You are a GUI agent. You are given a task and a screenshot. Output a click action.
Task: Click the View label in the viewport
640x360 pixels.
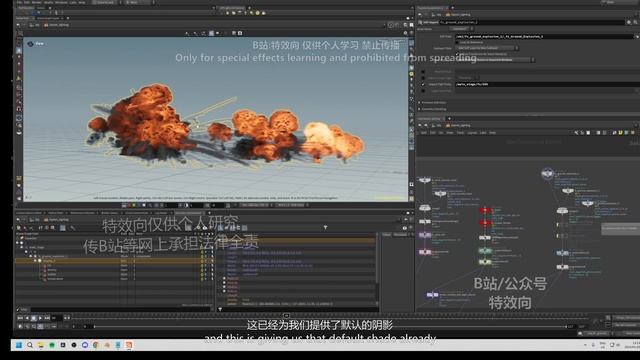[39, 44]
